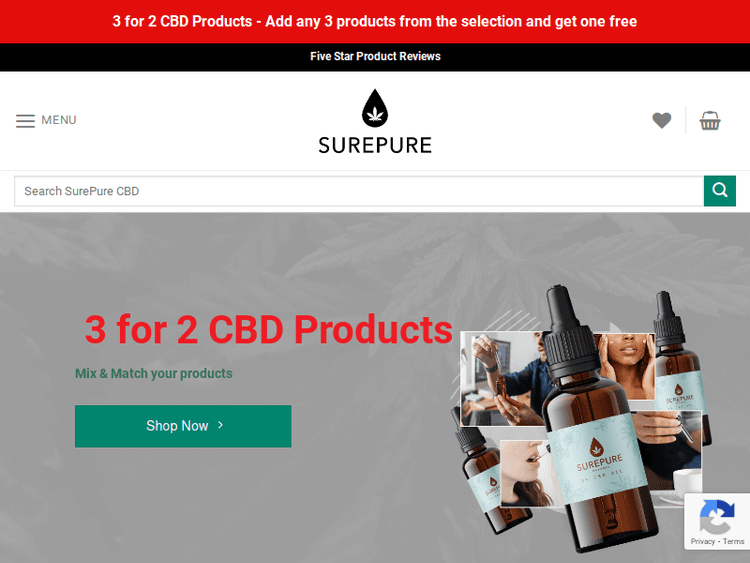Click the MENU label text
The width and height of the screenshot is (750, 563).
click(x=59, y=120)
